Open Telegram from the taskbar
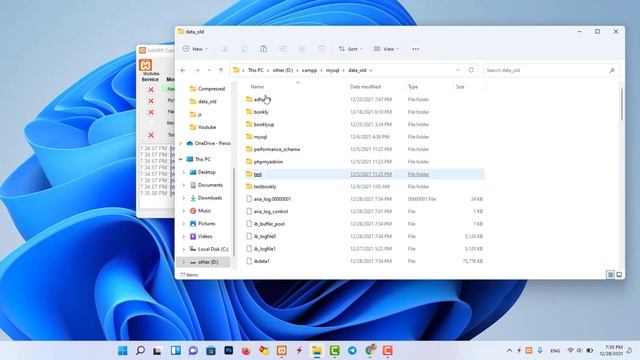Image resolution: width=640 pixels, height=360 pixels. [x=352, y=350]
